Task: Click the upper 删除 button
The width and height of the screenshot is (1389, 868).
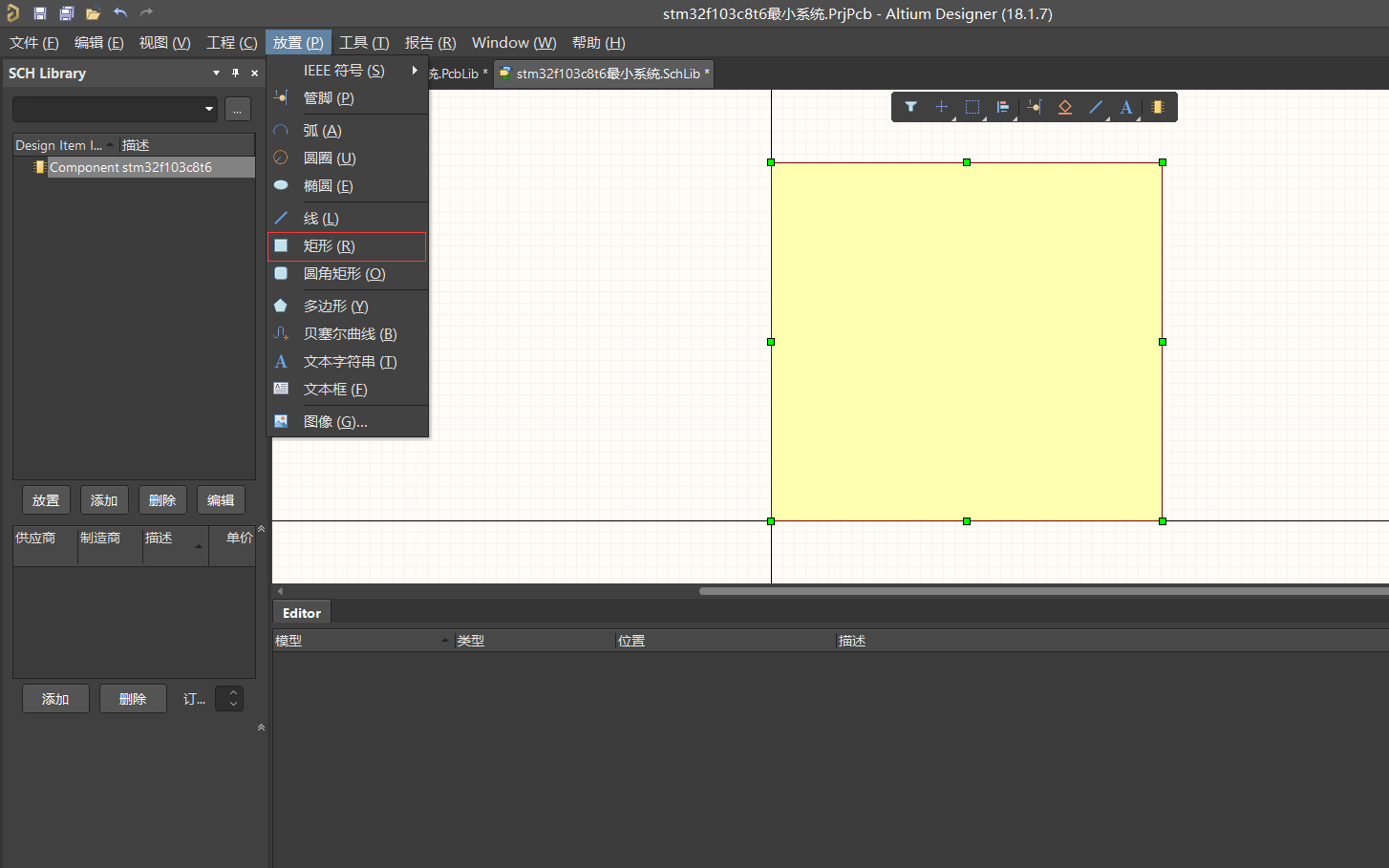Action: 162,500
